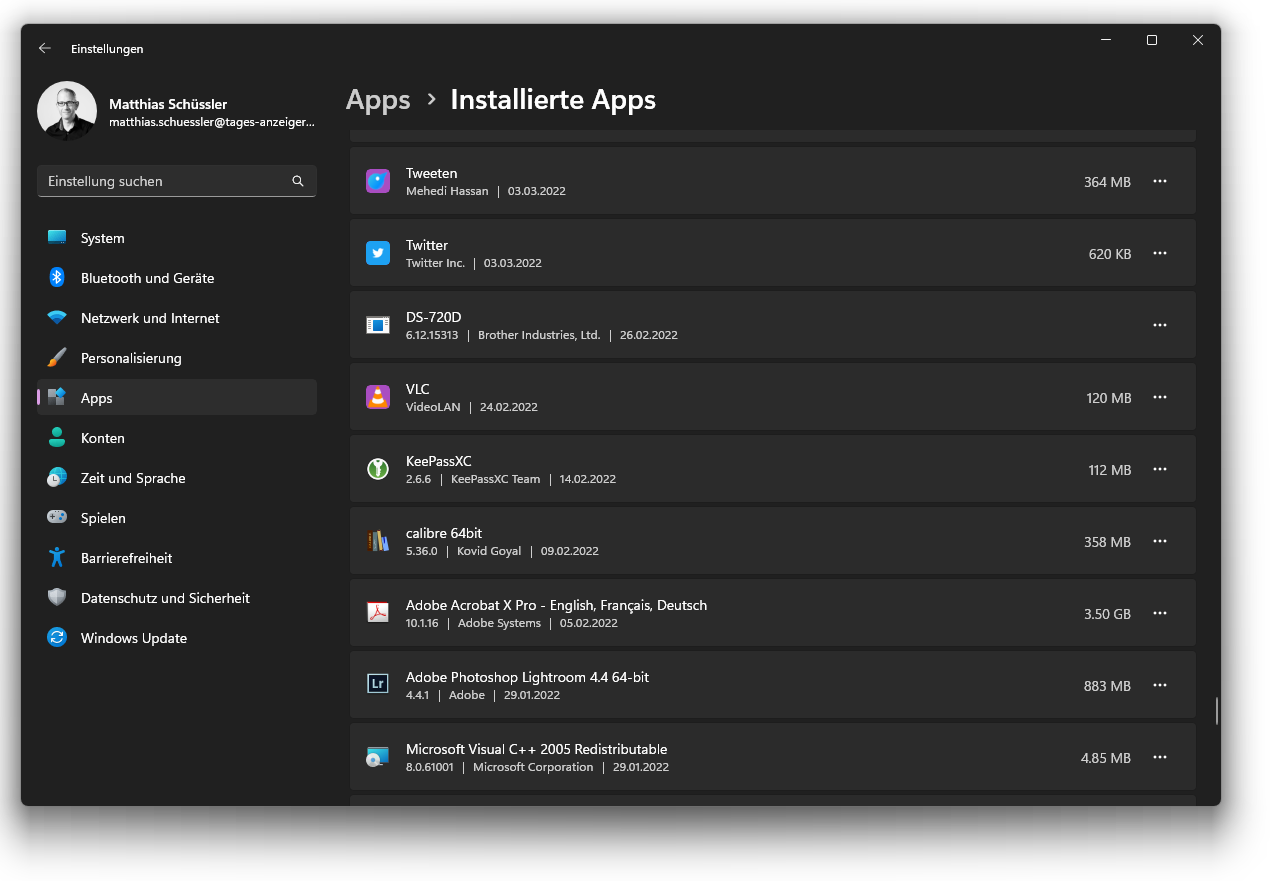Click the Visual C++ 2005 Redistributable icon
The image size is (1270, 881).
click(x=377, y=757)
